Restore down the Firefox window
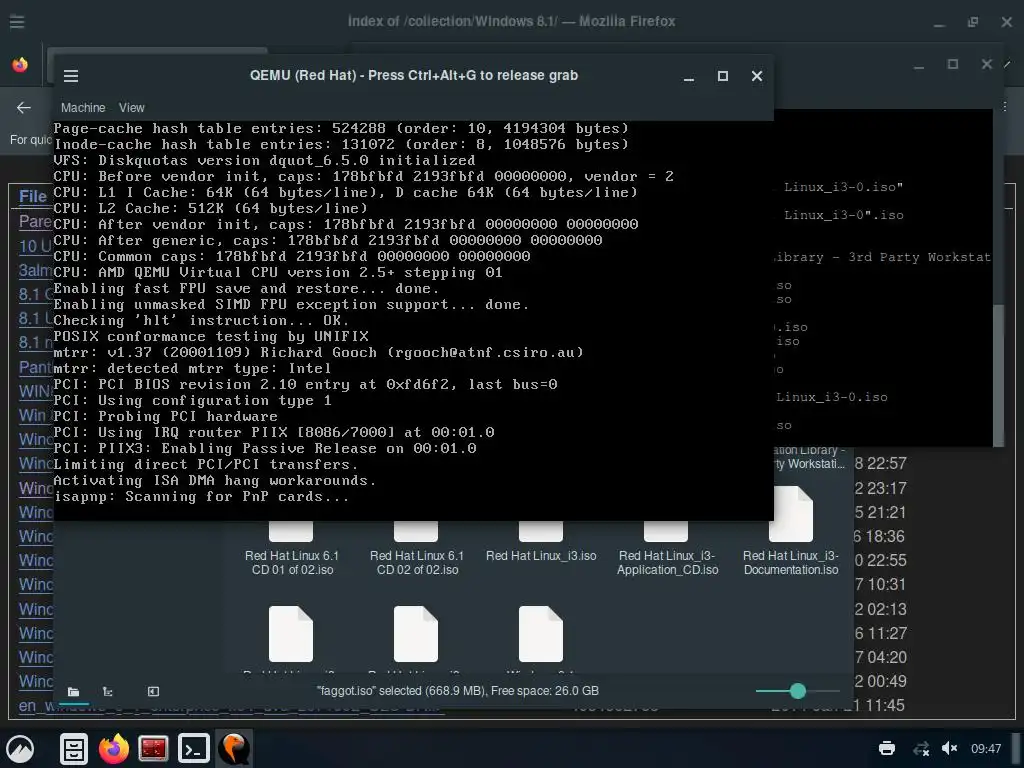The image size is (1024, 768). (973, 22)
